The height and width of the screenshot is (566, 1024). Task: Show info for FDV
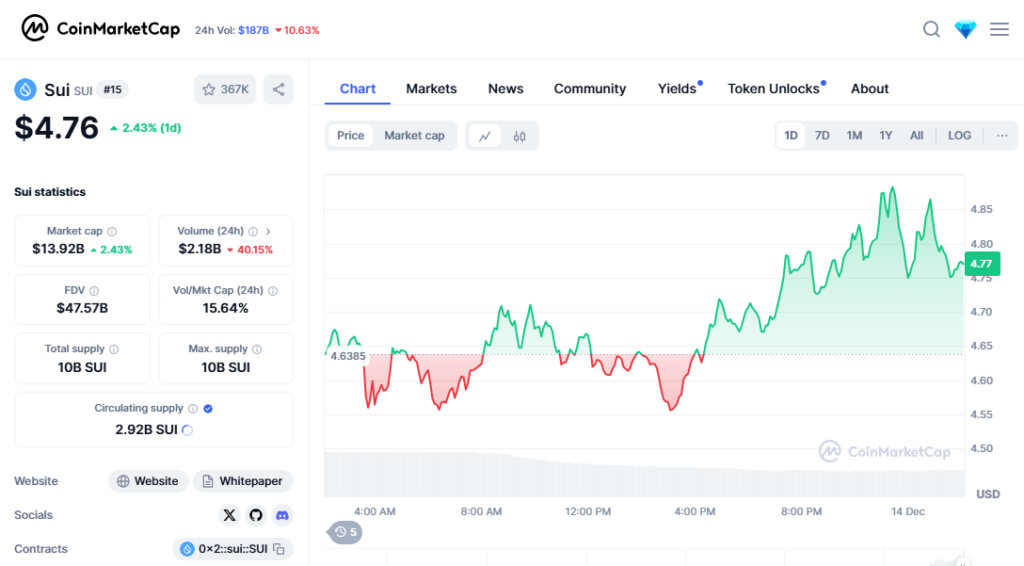[94, 291]
